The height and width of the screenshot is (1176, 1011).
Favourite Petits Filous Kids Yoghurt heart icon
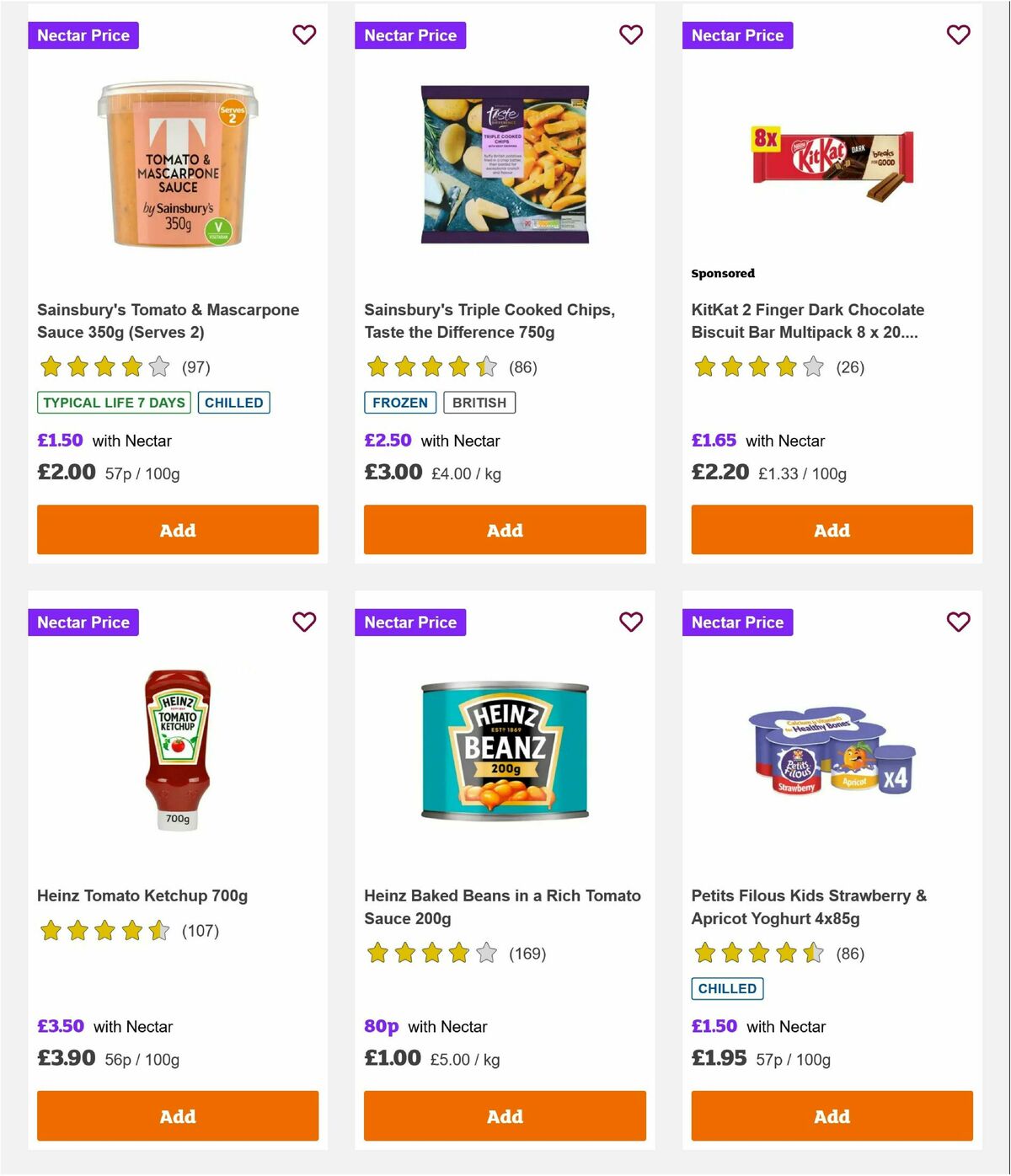tap(958, 622)
